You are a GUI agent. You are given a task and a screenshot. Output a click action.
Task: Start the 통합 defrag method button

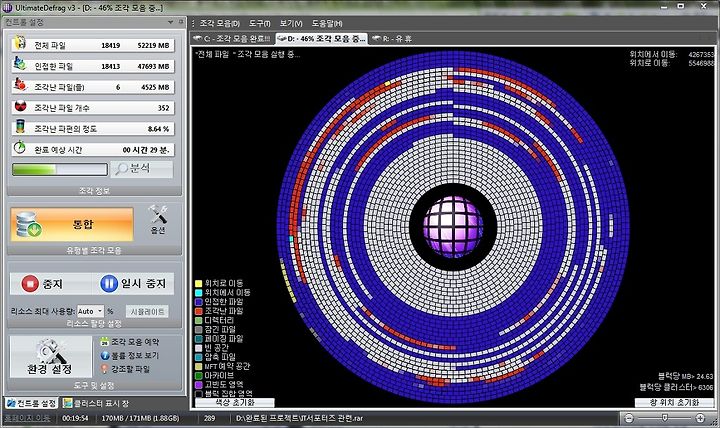pyautogui.click(x=72, y=224)
